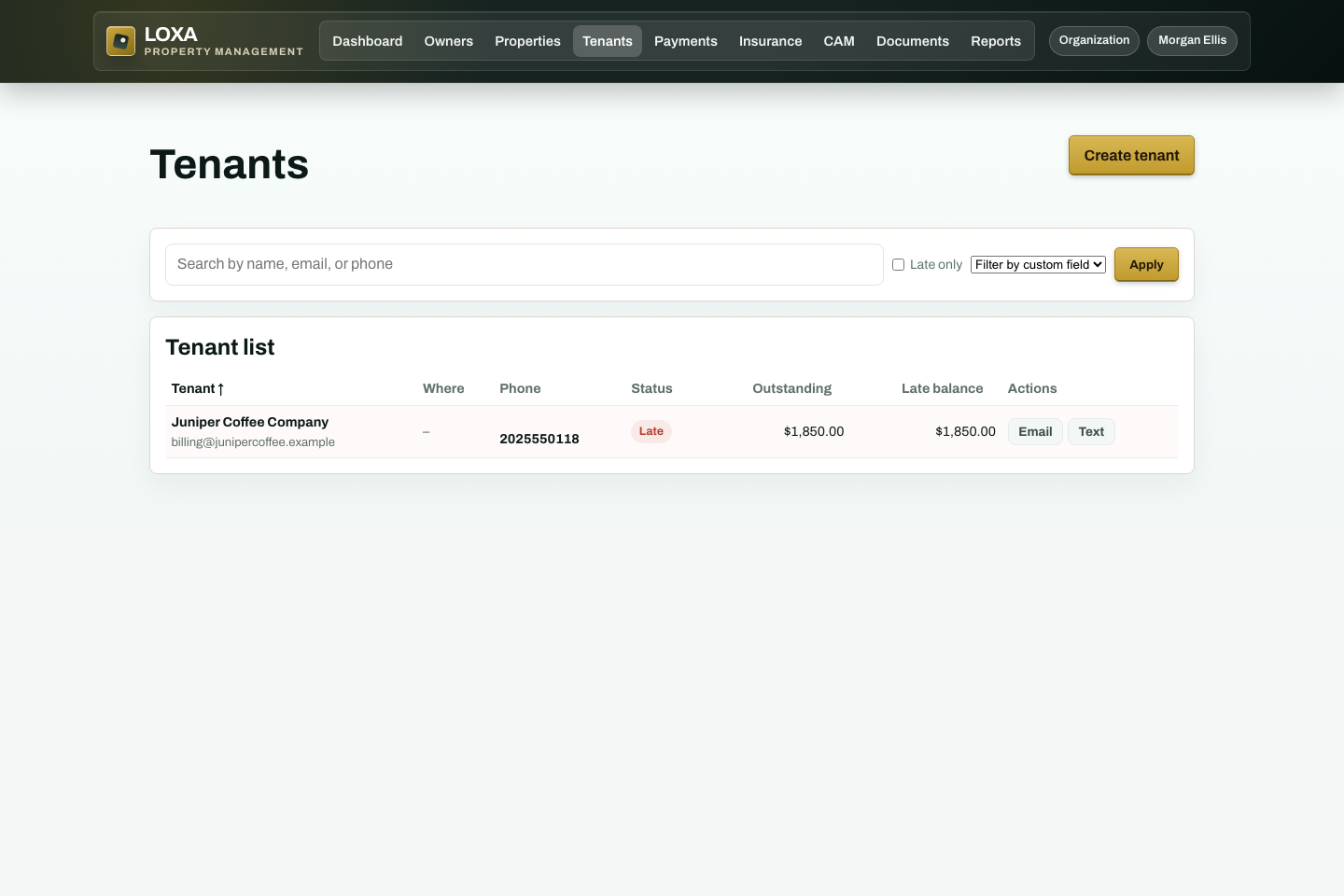
Task: Open Juniper Coffee Company tenant
Action: coord(250,422)
